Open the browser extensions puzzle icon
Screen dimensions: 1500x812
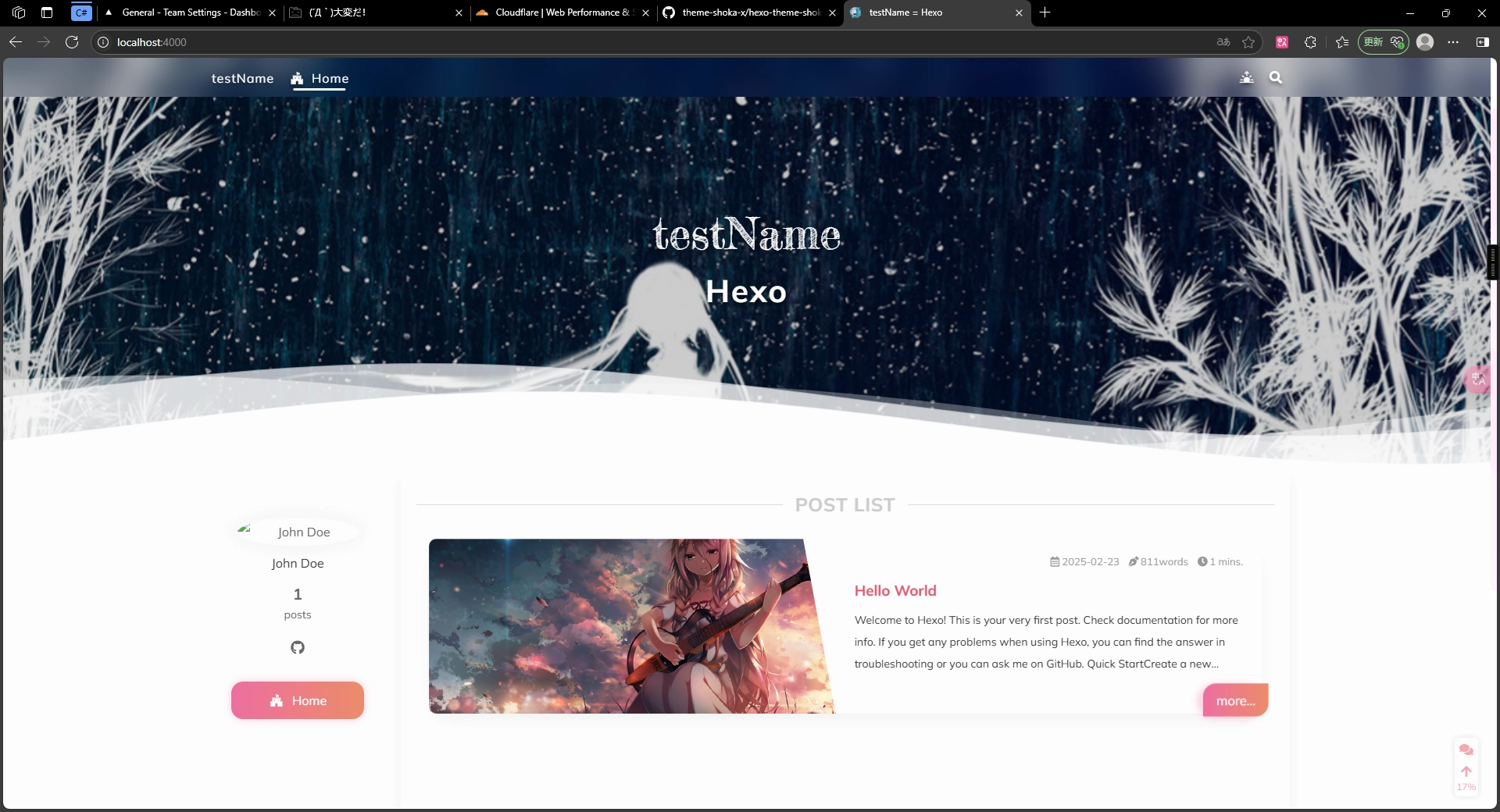click(1310, 42)
